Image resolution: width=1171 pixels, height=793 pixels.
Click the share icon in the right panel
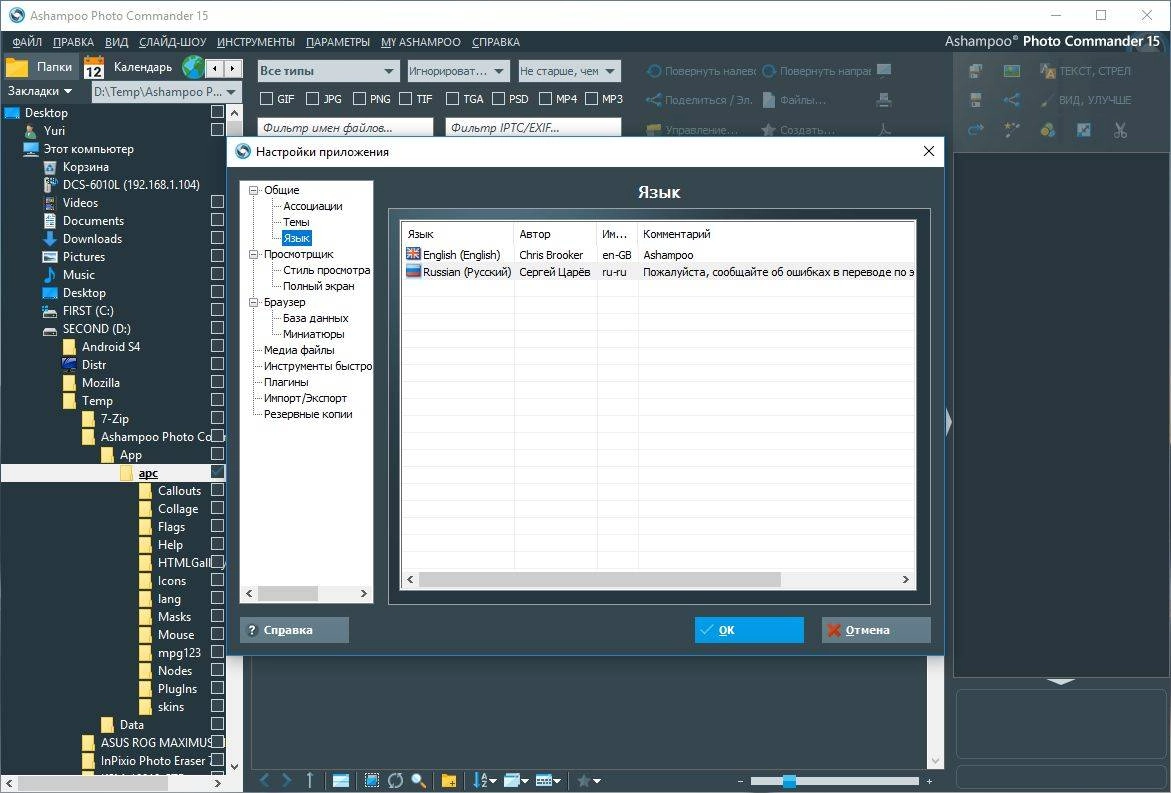click(x=1012, y=100)
